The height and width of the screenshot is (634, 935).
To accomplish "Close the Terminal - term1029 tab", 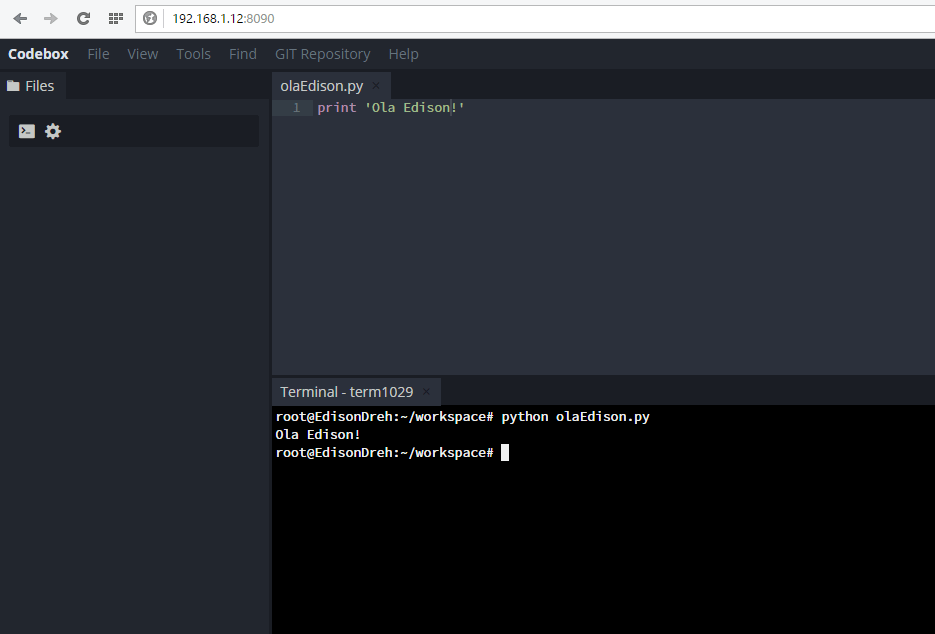I will pos(426,392).
